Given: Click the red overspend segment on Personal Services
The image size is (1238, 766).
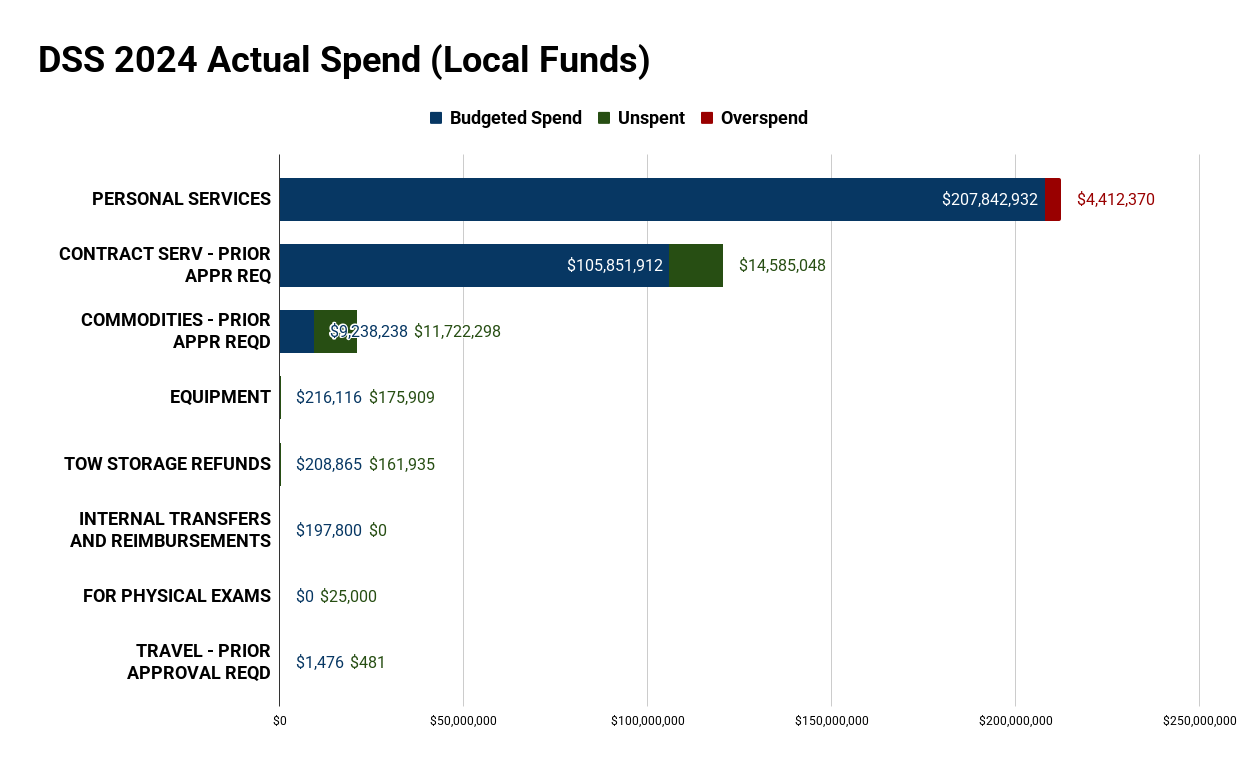Looking at the screenshot, I should [x=1053, y=199].
